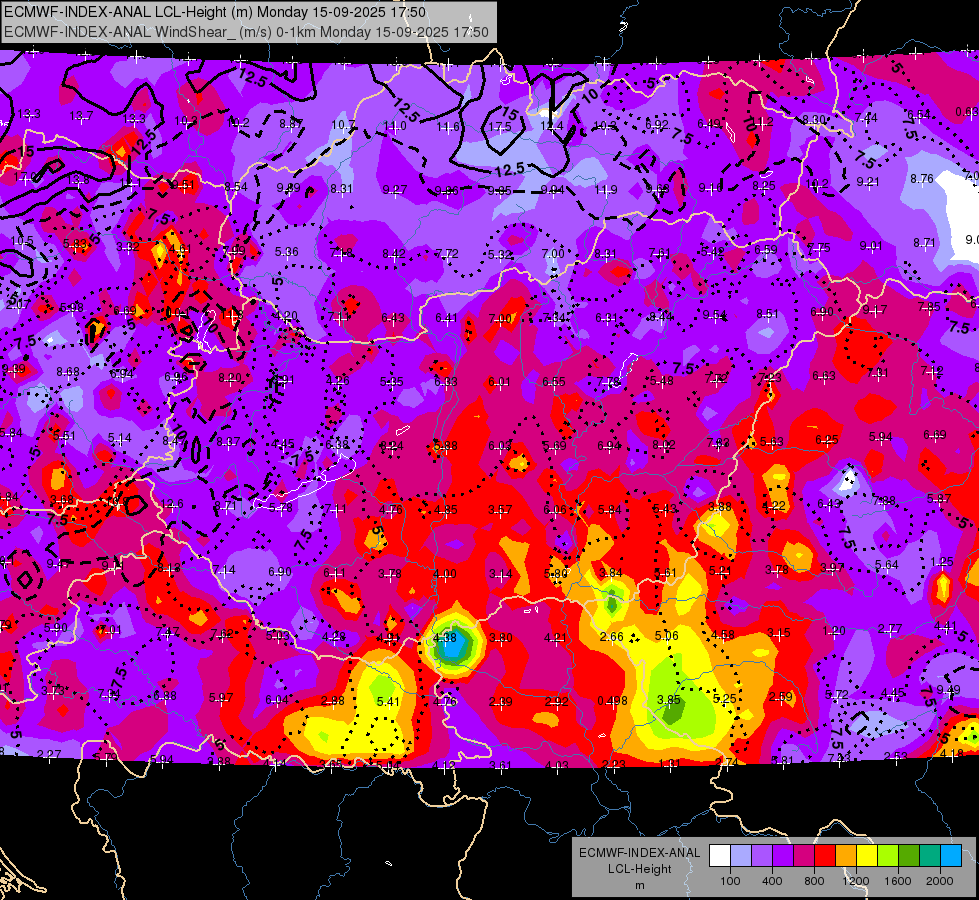Click the ECMWF-INDEX-ANAL legend heading

click(x=640, y=853)
